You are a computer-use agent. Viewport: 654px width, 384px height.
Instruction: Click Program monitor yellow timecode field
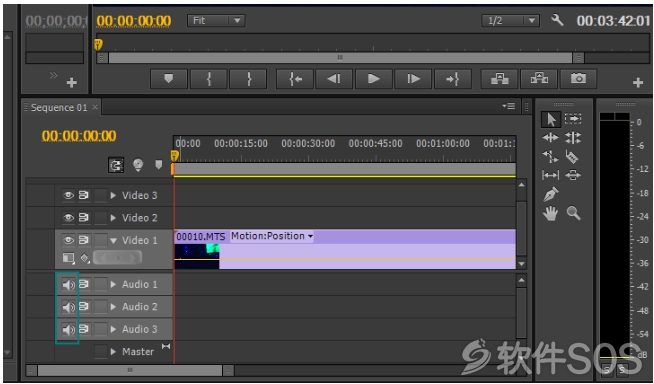(134, 20)
